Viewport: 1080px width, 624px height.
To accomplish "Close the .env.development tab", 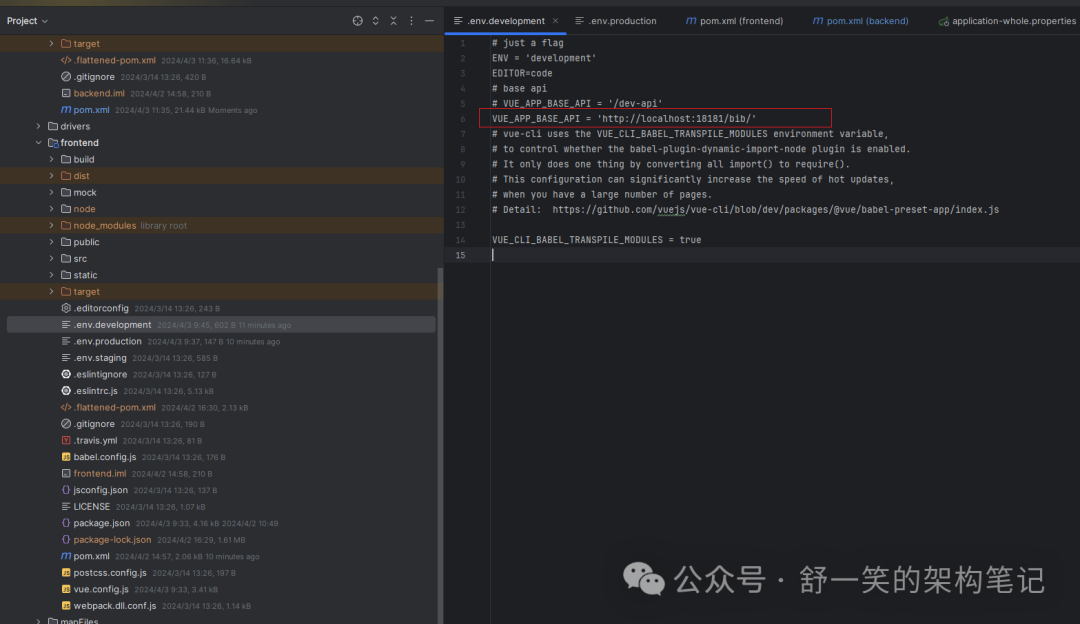I will 555,21.
